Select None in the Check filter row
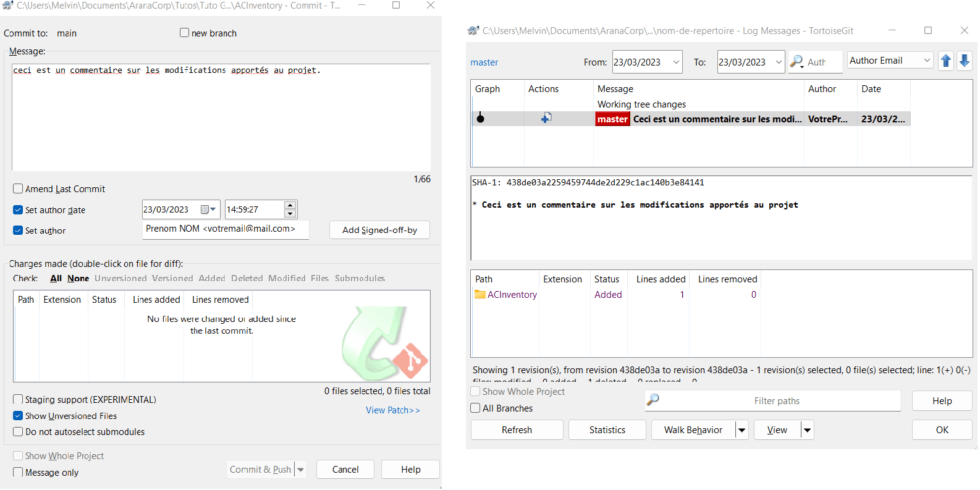This screenshot has height=490, width=980. (x=78, y=278)
